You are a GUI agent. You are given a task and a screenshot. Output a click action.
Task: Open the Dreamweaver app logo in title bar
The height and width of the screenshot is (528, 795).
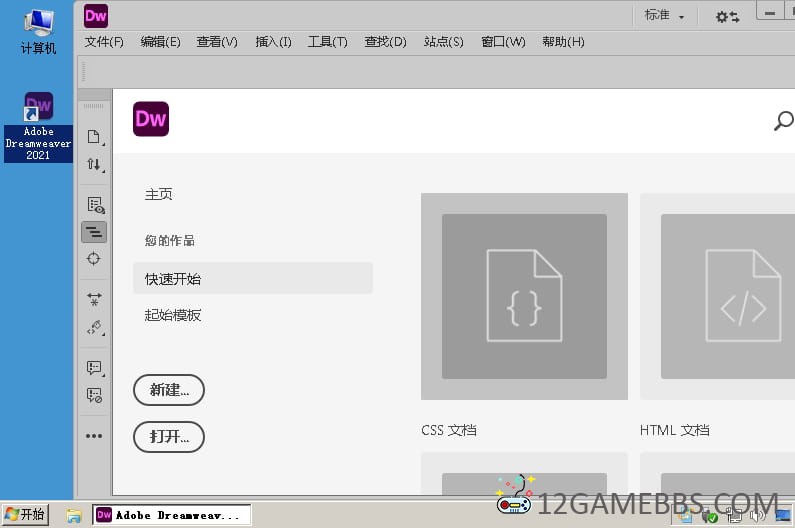pyautogui.click(x=96, y=16)
